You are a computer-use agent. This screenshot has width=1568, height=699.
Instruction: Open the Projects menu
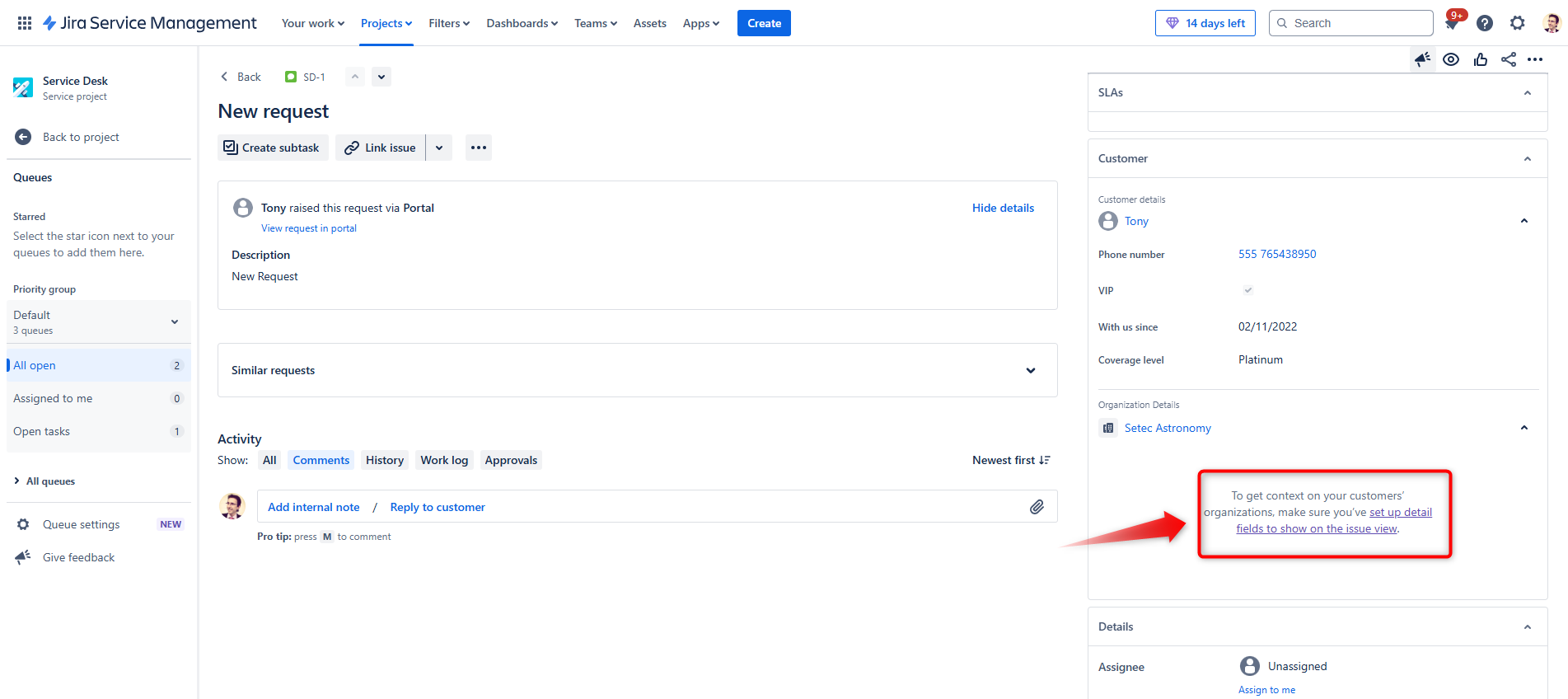coord(386,23)
